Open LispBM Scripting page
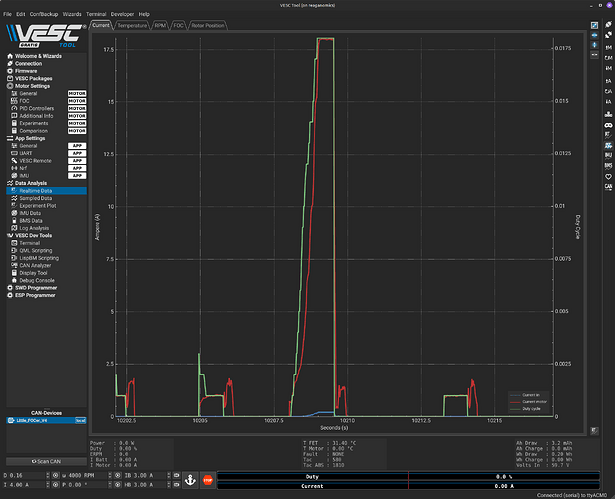 click(x=39, y=258)
